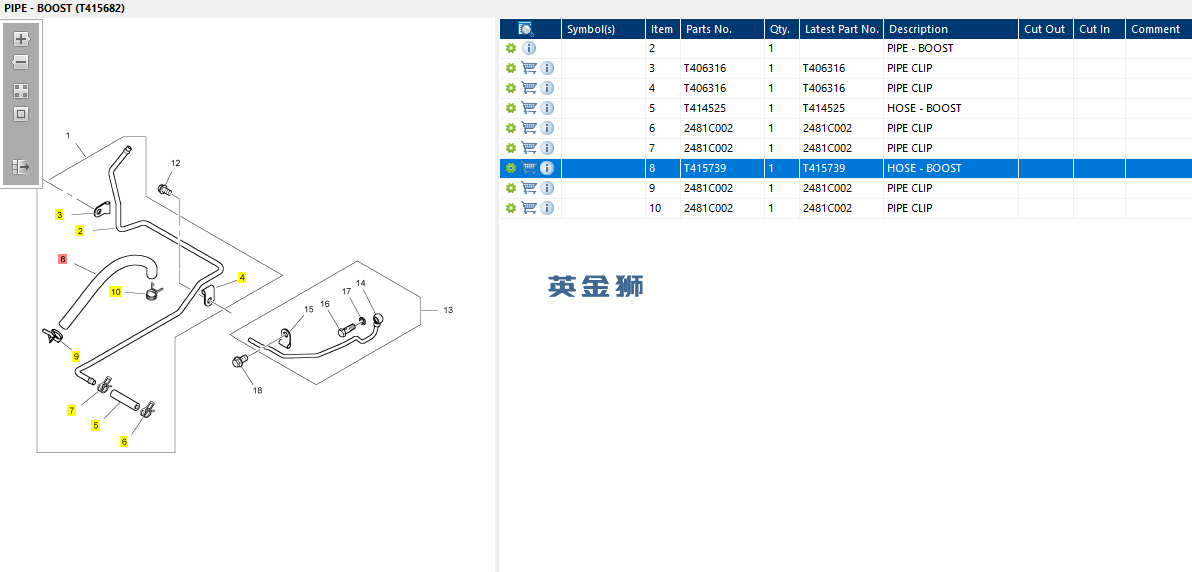Click the Cut Out column header
The width and height of the screenshot is (1192, 572).
point(1046,29)
